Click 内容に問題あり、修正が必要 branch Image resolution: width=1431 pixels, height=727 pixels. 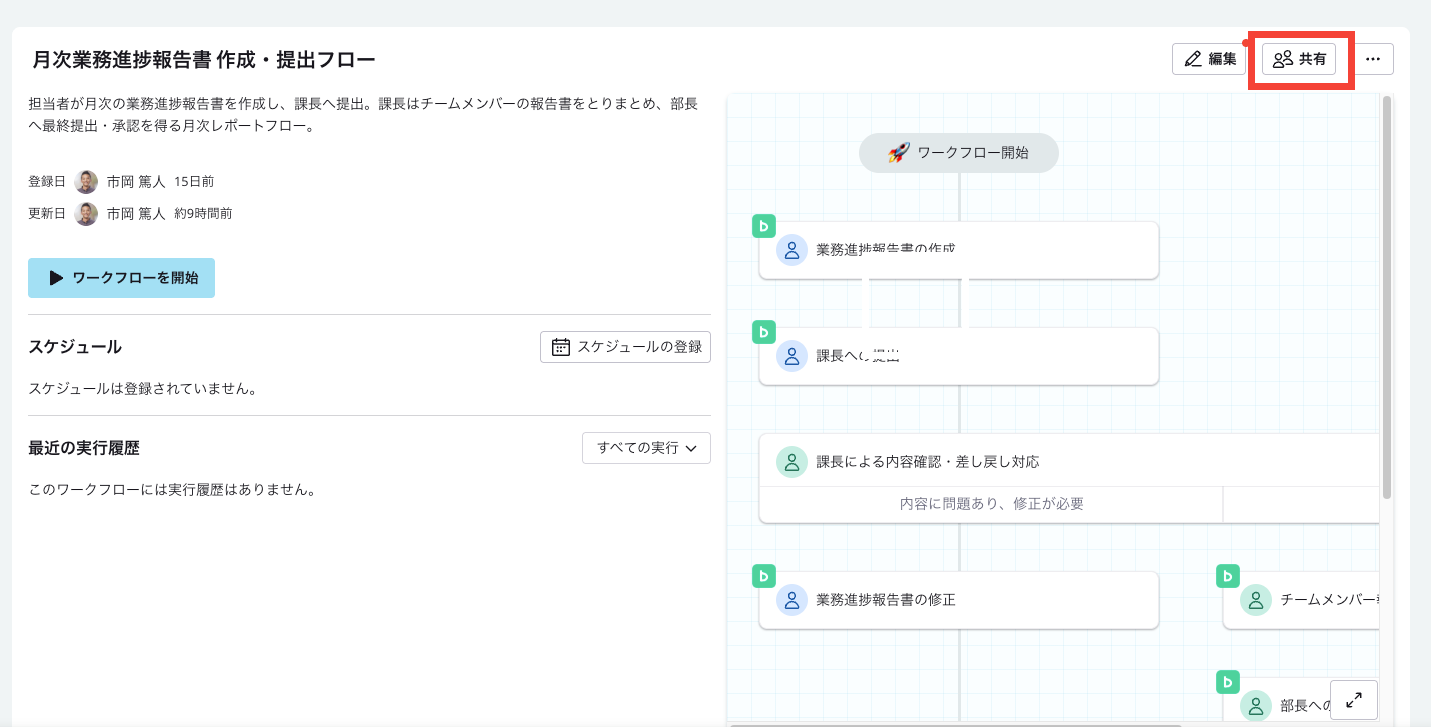(991, 504)
